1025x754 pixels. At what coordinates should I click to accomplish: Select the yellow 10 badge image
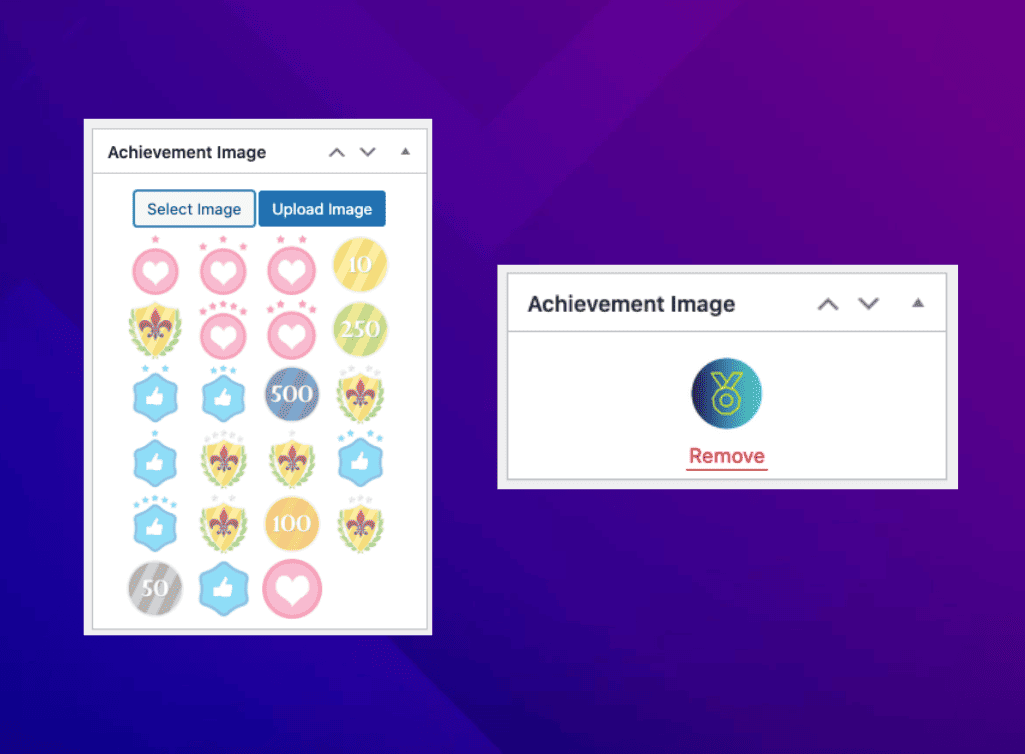tap(360, 265)
